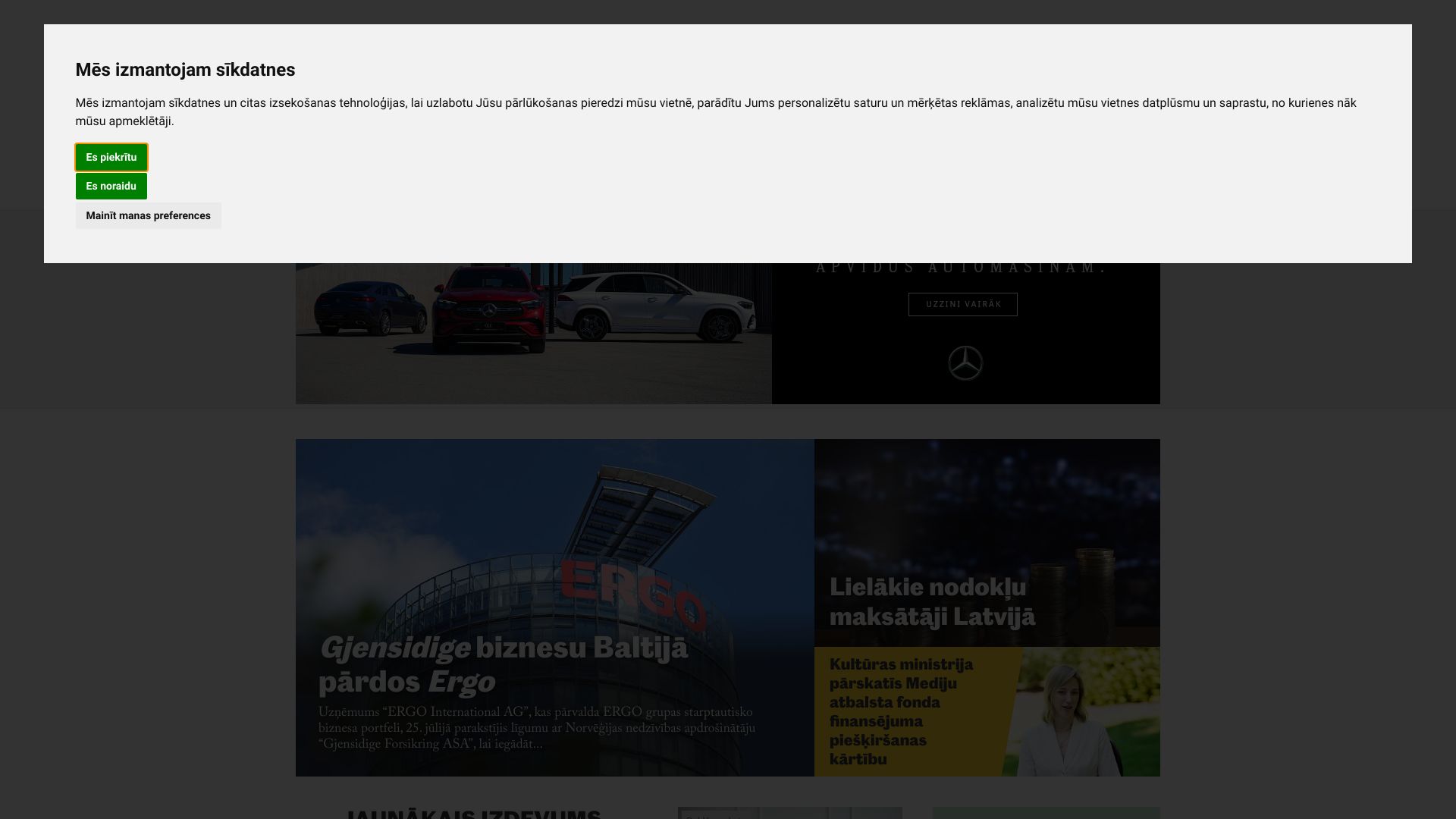Image resolution: width=1456 pixels, height=819 pixels.
Task: Click the cookie explanation paragraph text
Action: [x=715, y=112]
